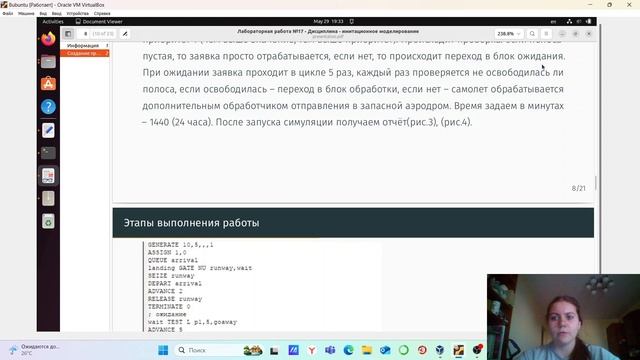The width and height of the screenshot is (640, 360).
Task: Click the Windows Start button
Action: click(x=163, y=350)
